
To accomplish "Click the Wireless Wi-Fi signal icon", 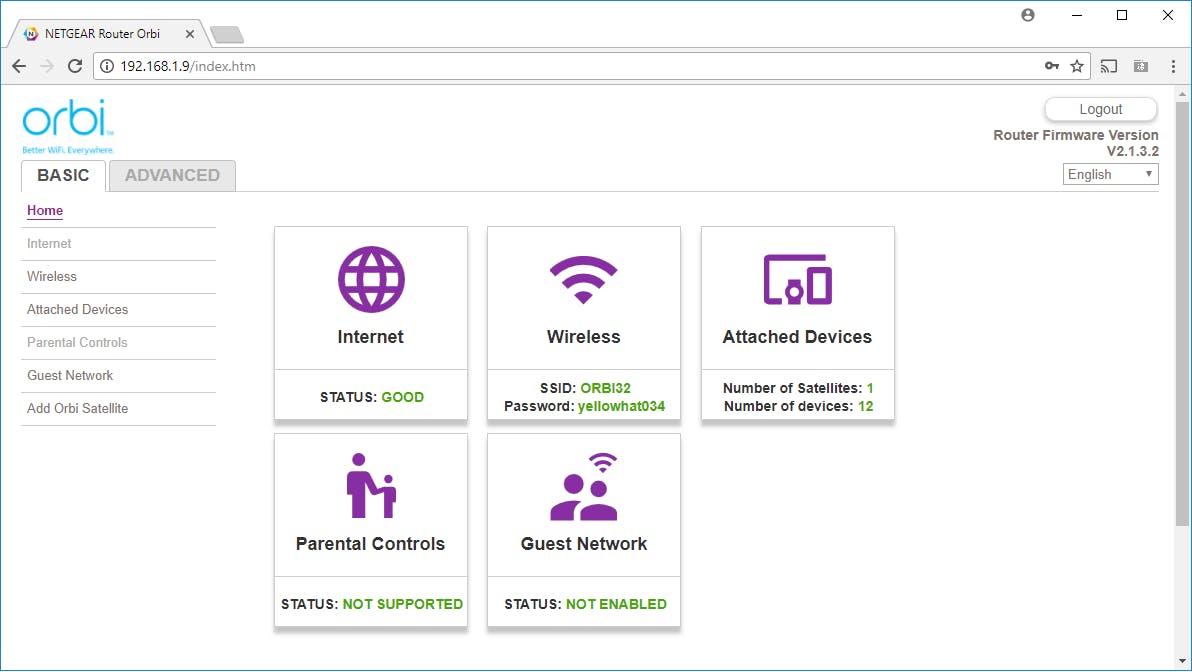I will coord(583,280).
